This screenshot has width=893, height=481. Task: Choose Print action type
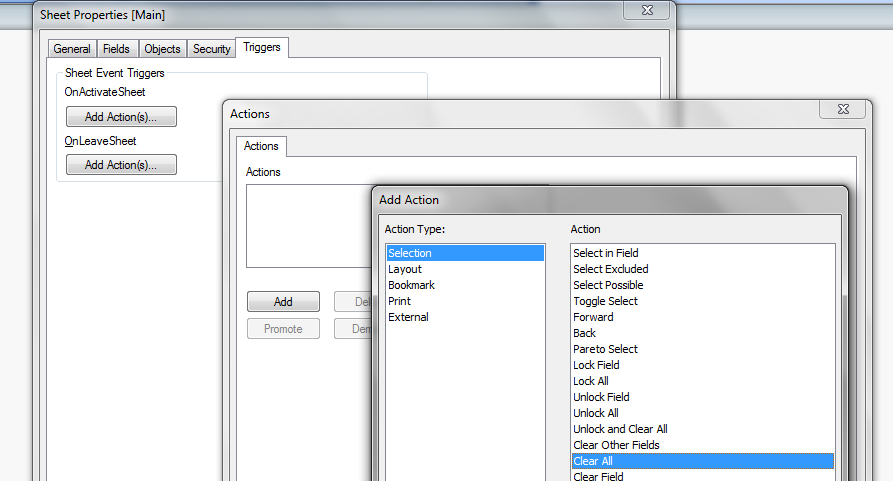coord(465,301)
